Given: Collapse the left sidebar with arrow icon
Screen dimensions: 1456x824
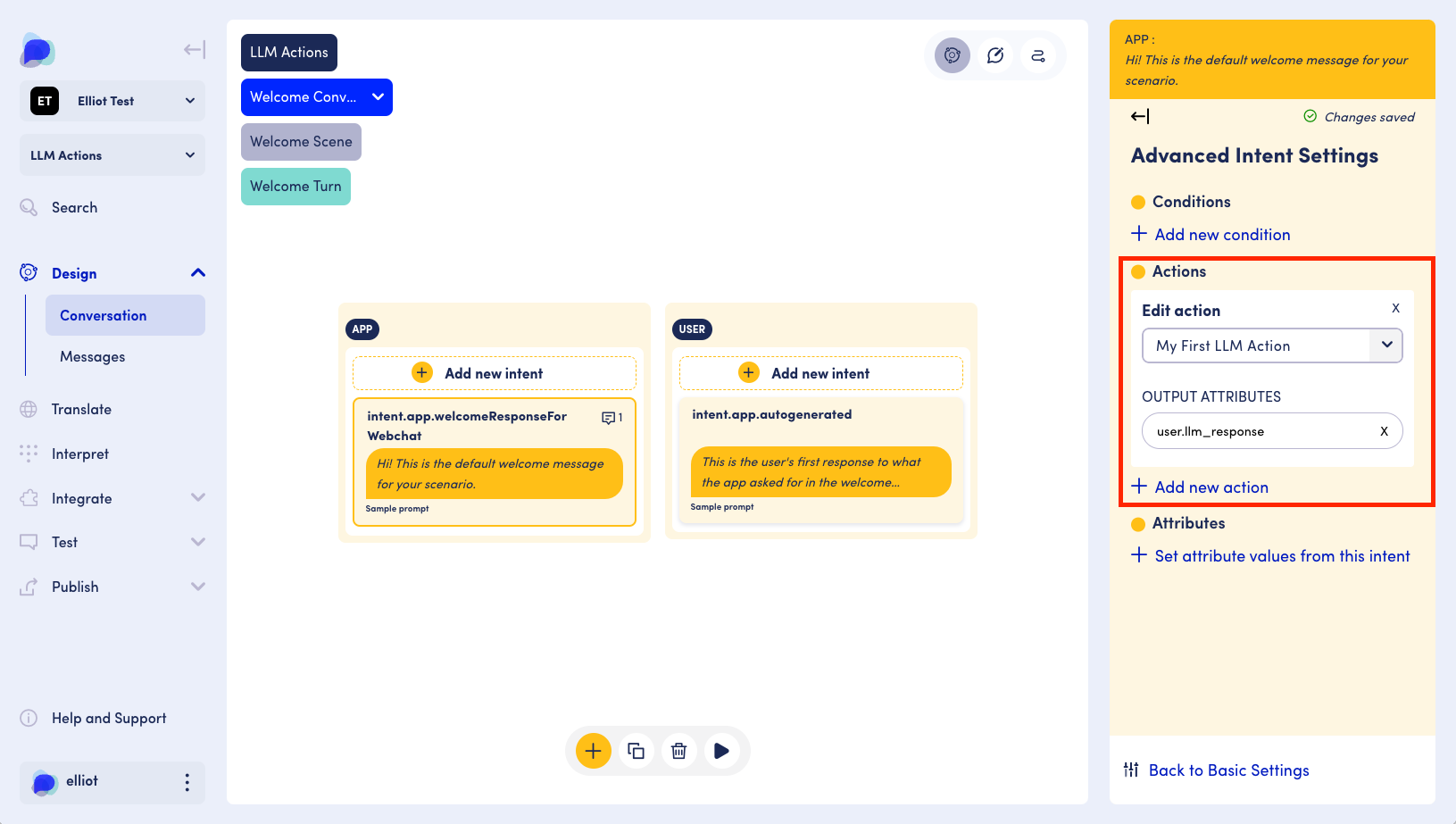Looking at the screenshot, I should tap(194, 50).
